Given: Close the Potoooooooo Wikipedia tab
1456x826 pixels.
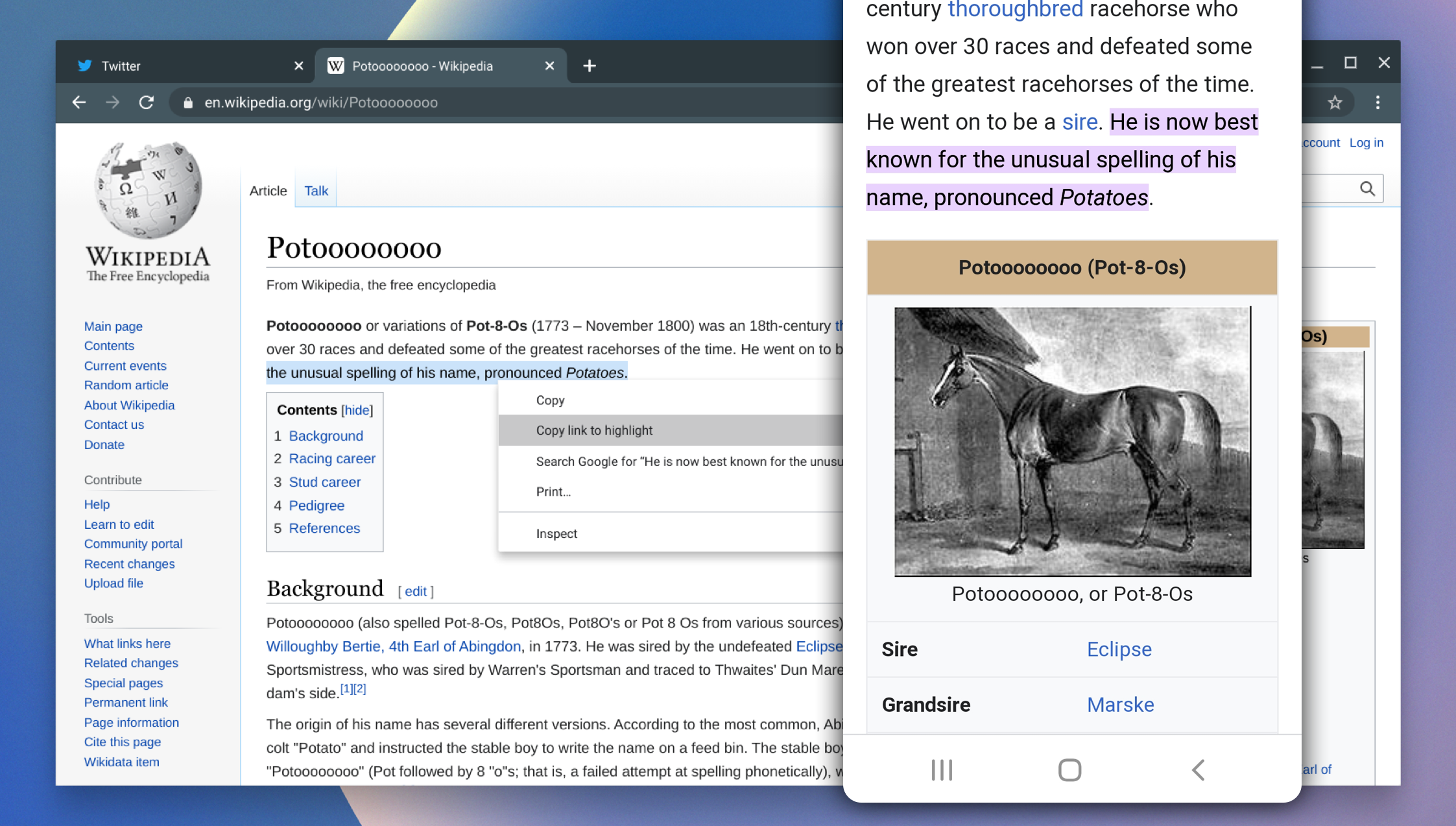Looking at the screenshot, I should (x=550, y=66).
